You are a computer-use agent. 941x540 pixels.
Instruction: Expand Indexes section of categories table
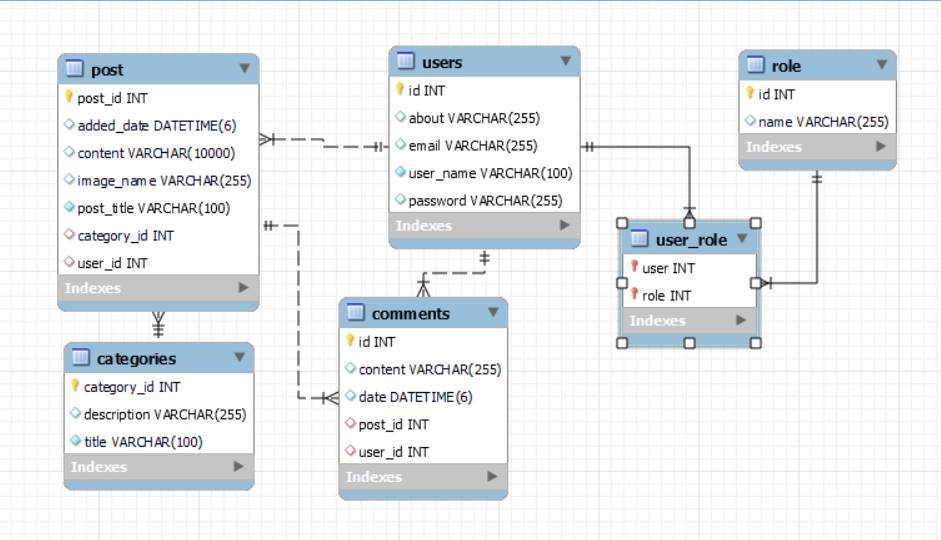(239, 467)
